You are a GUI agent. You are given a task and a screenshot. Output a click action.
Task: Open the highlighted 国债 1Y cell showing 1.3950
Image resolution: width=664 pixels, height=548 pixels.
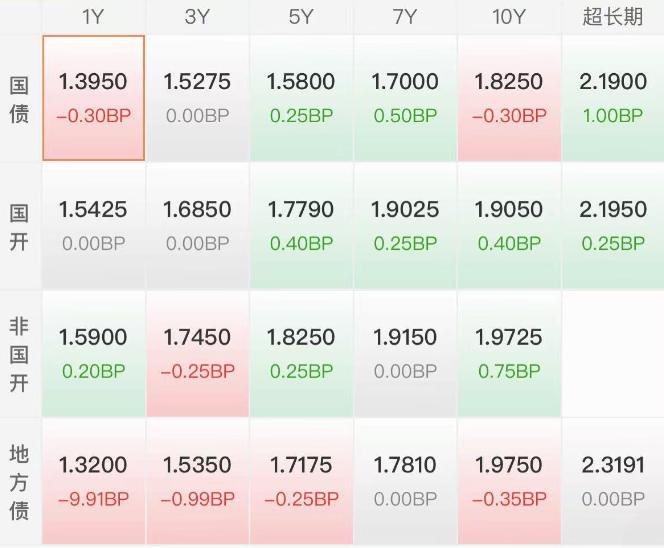coord(93,98)
